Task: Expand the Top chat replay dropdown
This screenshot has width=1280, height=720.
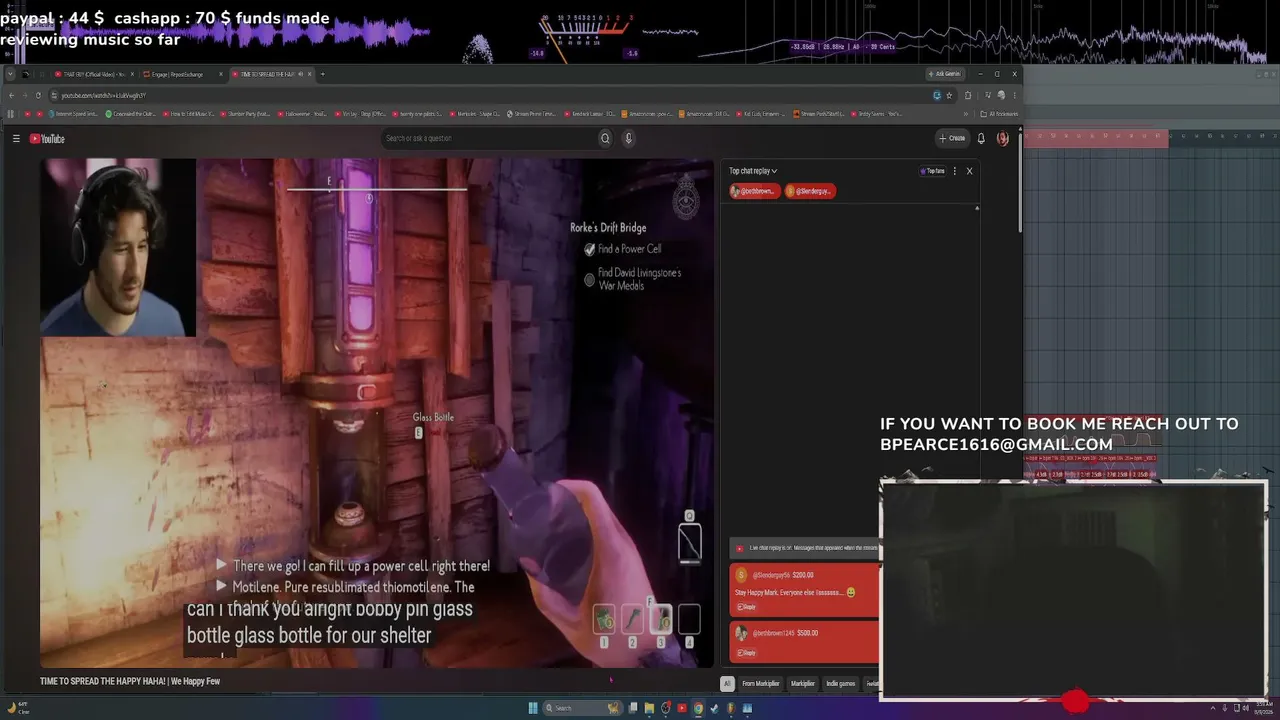Action: 753,171
